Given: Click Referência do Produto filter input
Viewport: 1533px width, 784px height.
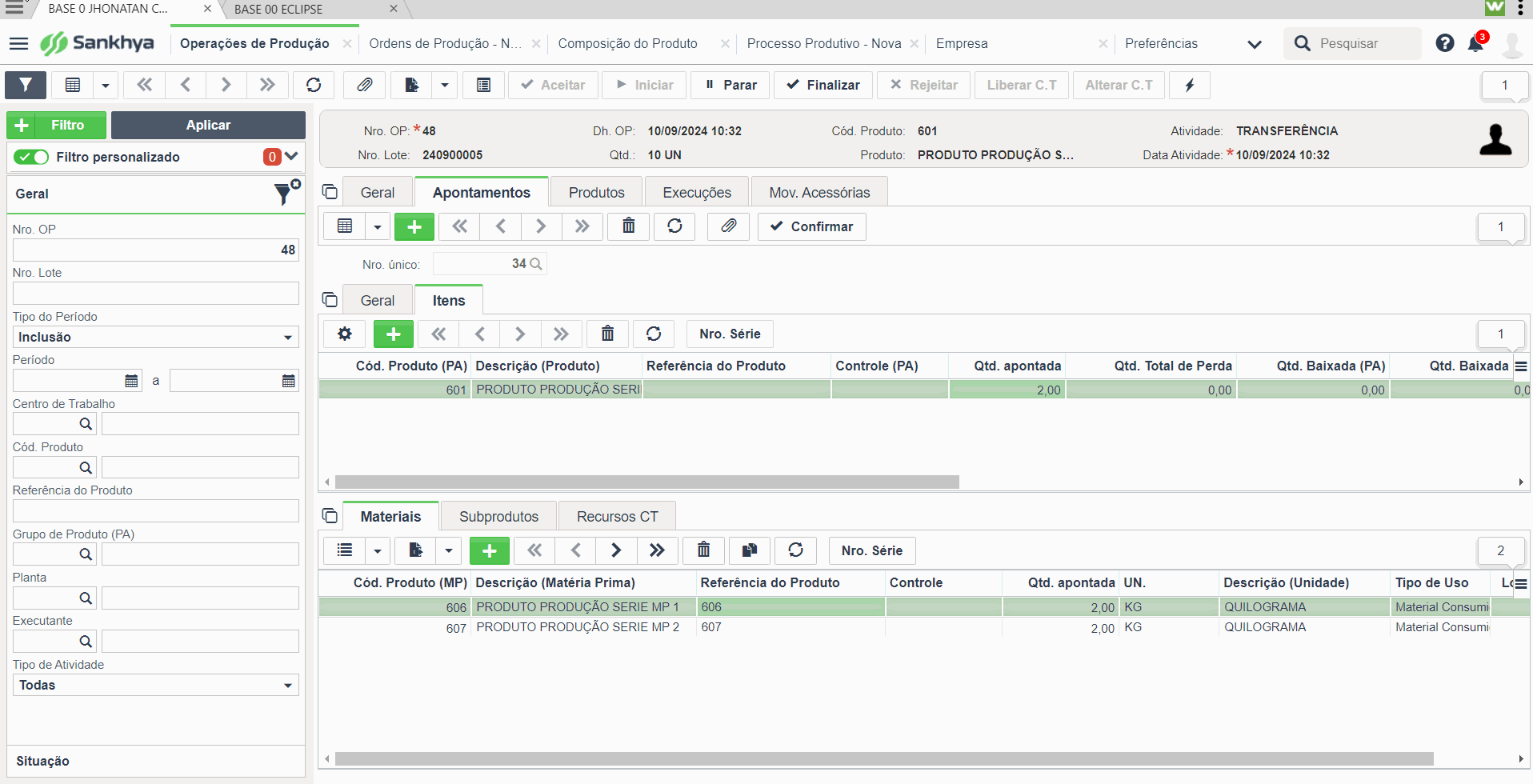Looking at the screenshot, I should coord(156,511).
